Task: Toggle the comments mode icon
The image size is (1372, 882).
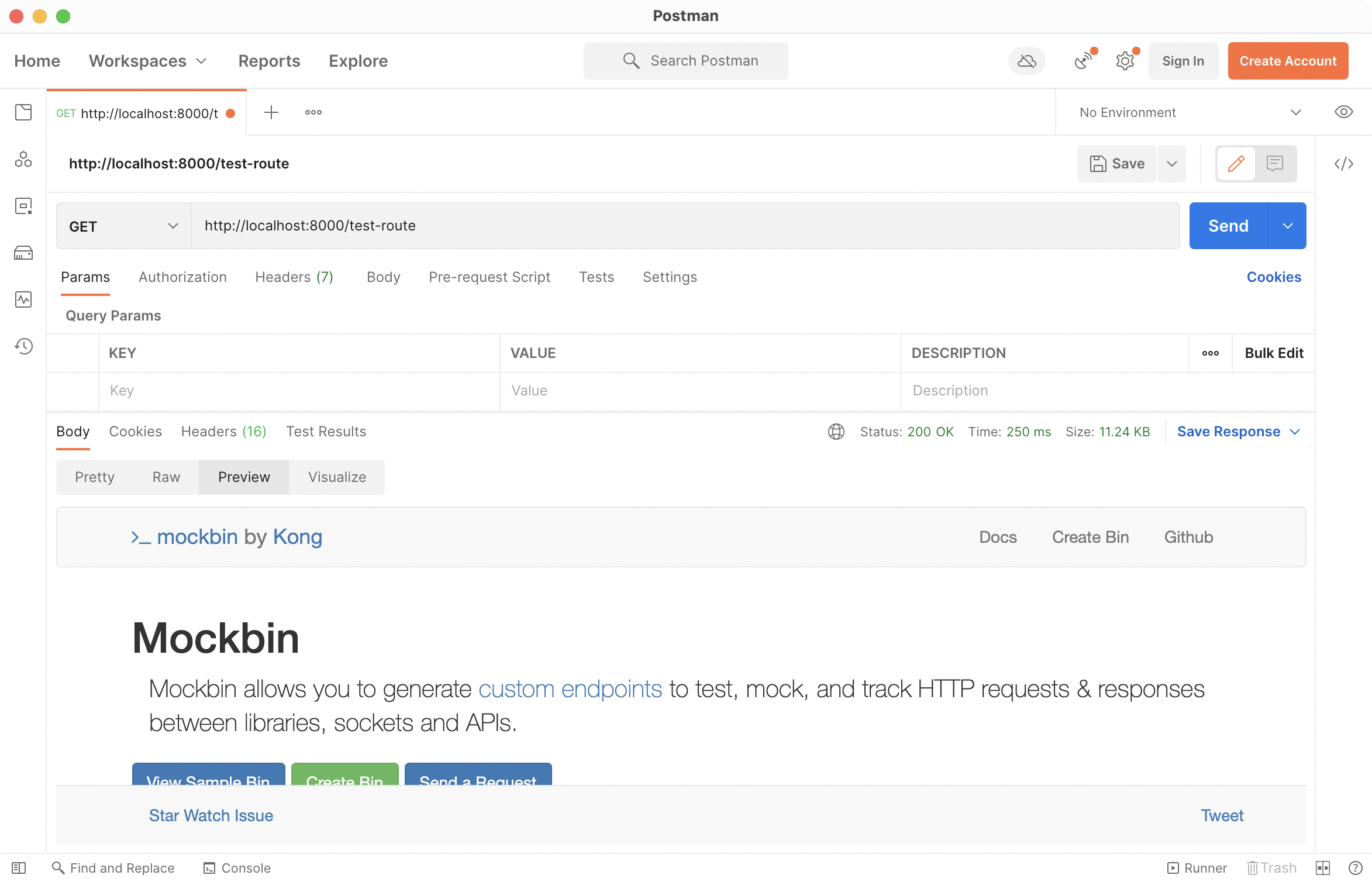Action: click(1274, 164)
